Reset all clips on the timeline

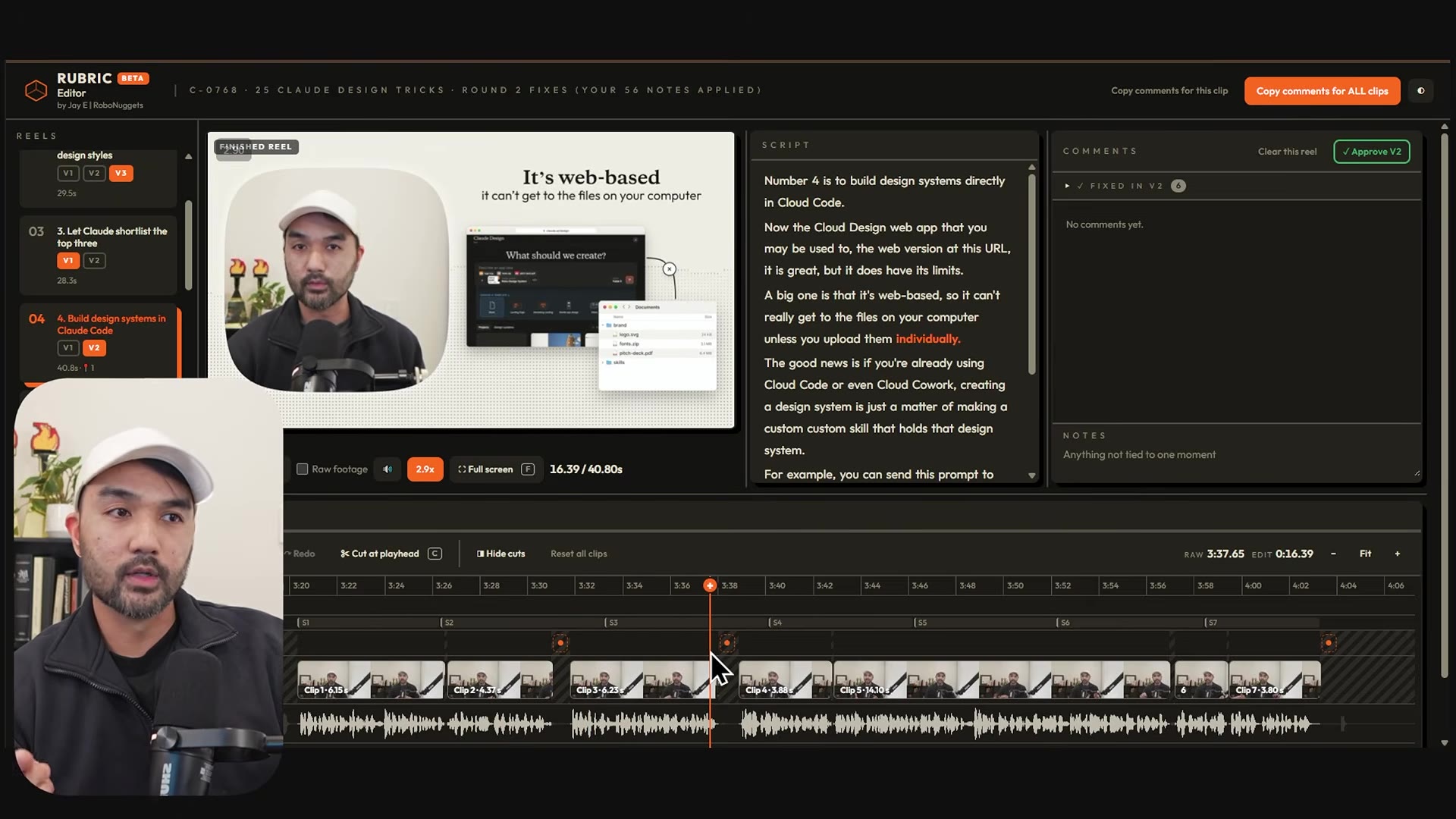coord(579,554)
